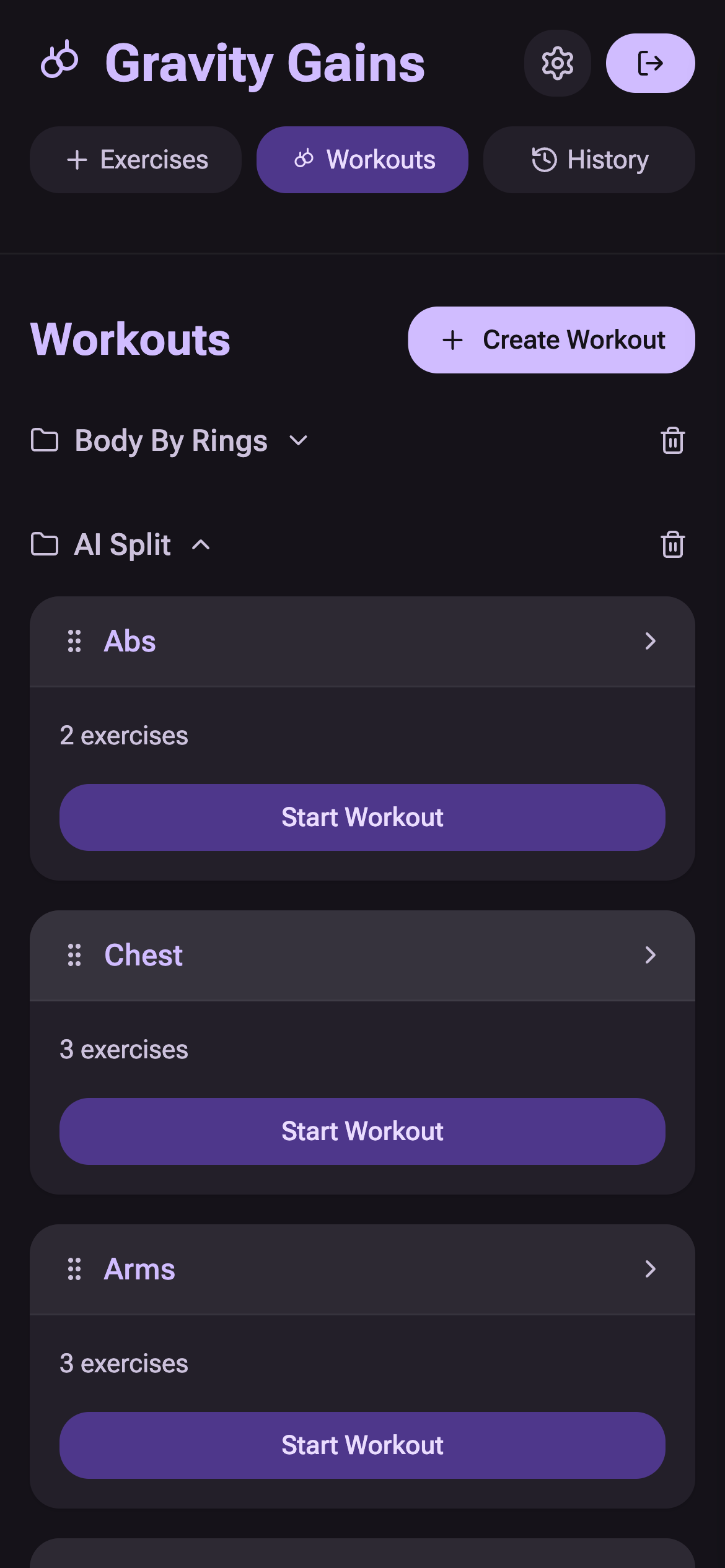Image resolution: width=725 pixels, height=1568 pixels.
Task: Switch to the Exercises tab
Action: pos(136,159)
